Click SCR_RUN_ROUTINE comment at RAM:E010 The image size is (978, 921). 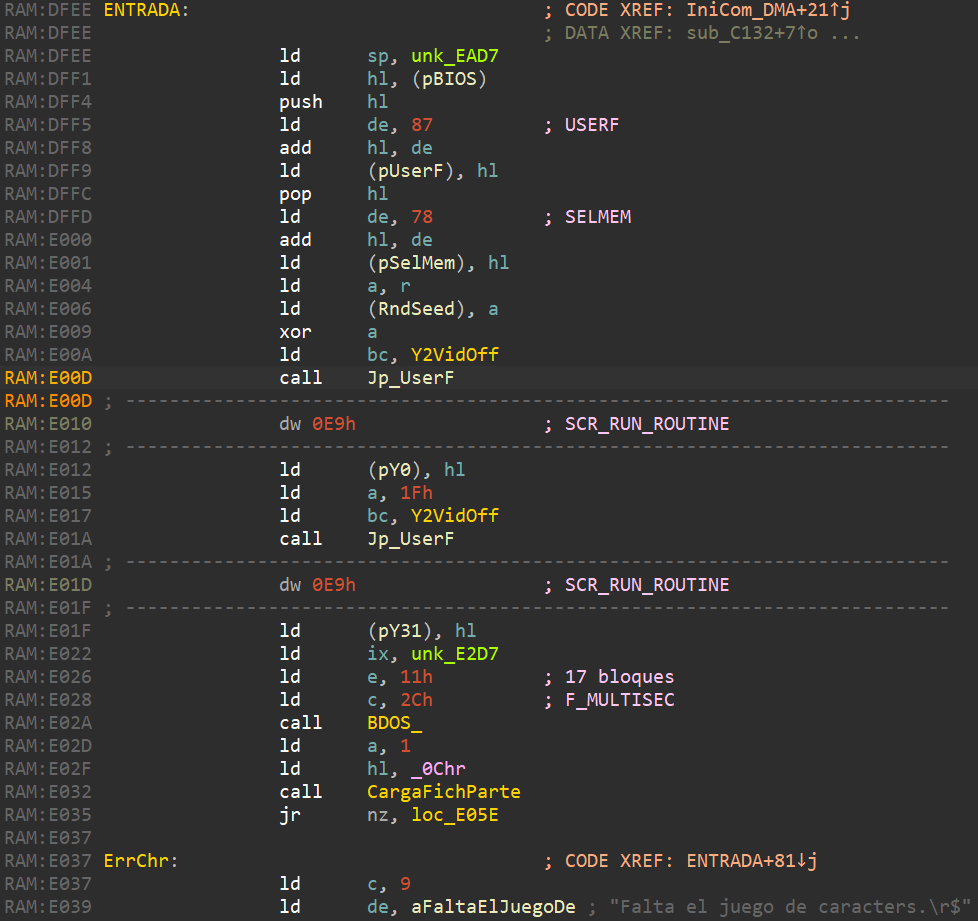(647, 424)
